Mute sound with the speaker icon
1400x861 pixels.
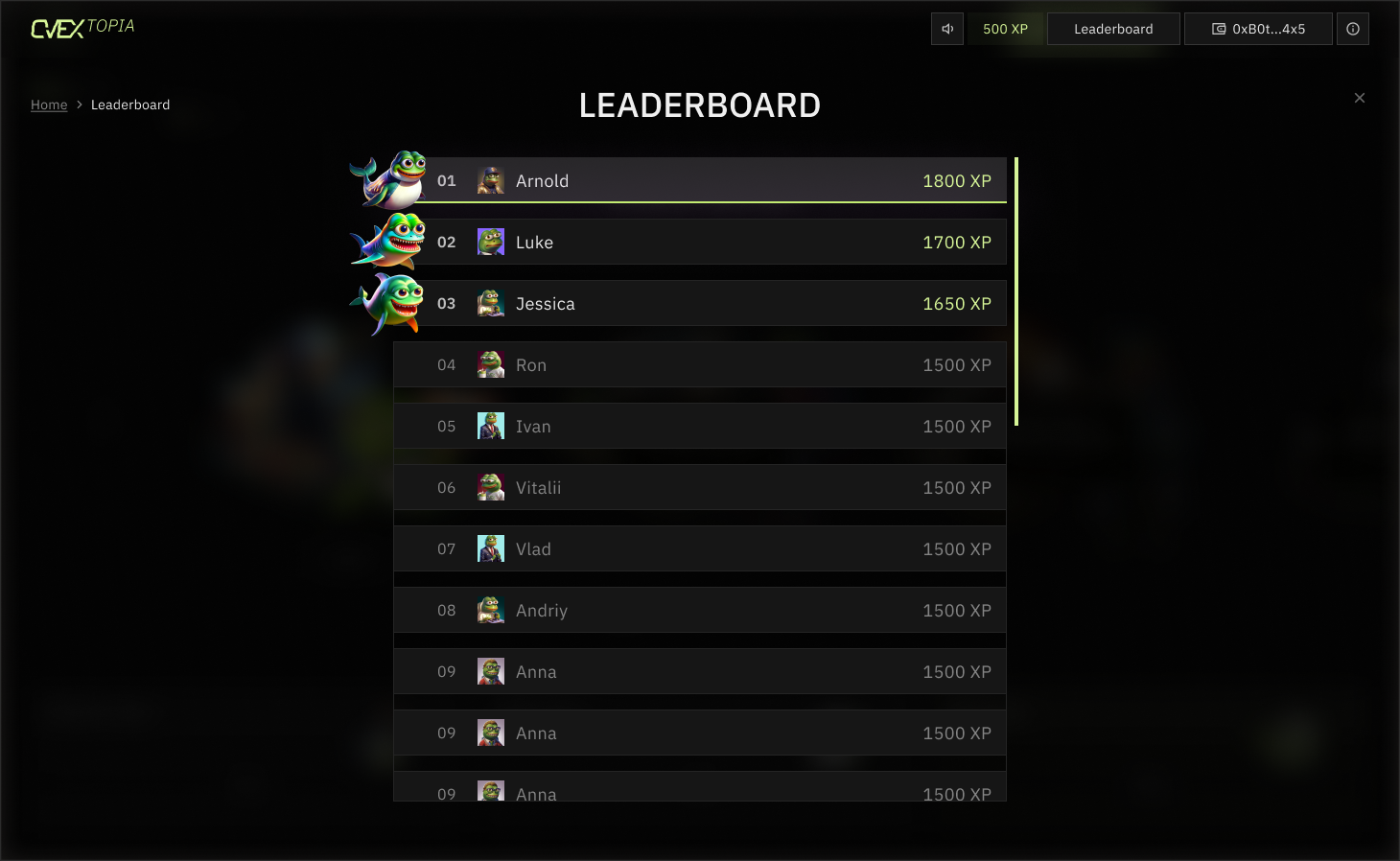947,29
